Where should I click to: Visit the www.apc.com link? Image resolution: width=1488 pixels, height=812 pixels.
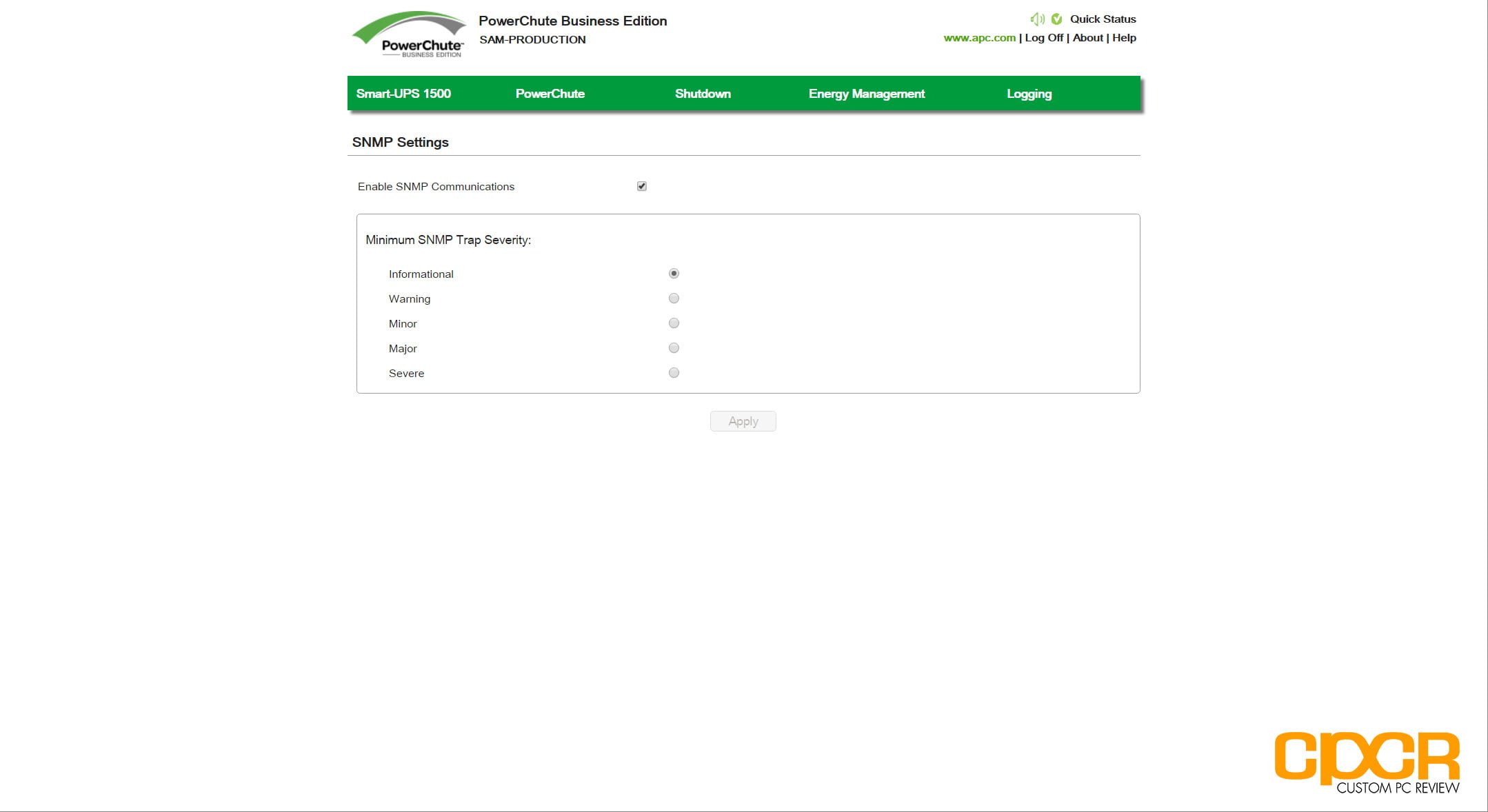click(979, 38)
